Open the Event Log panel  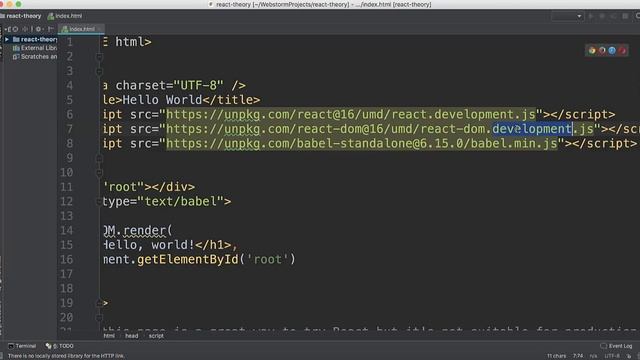pyautogui.click(x=616, y=346)
